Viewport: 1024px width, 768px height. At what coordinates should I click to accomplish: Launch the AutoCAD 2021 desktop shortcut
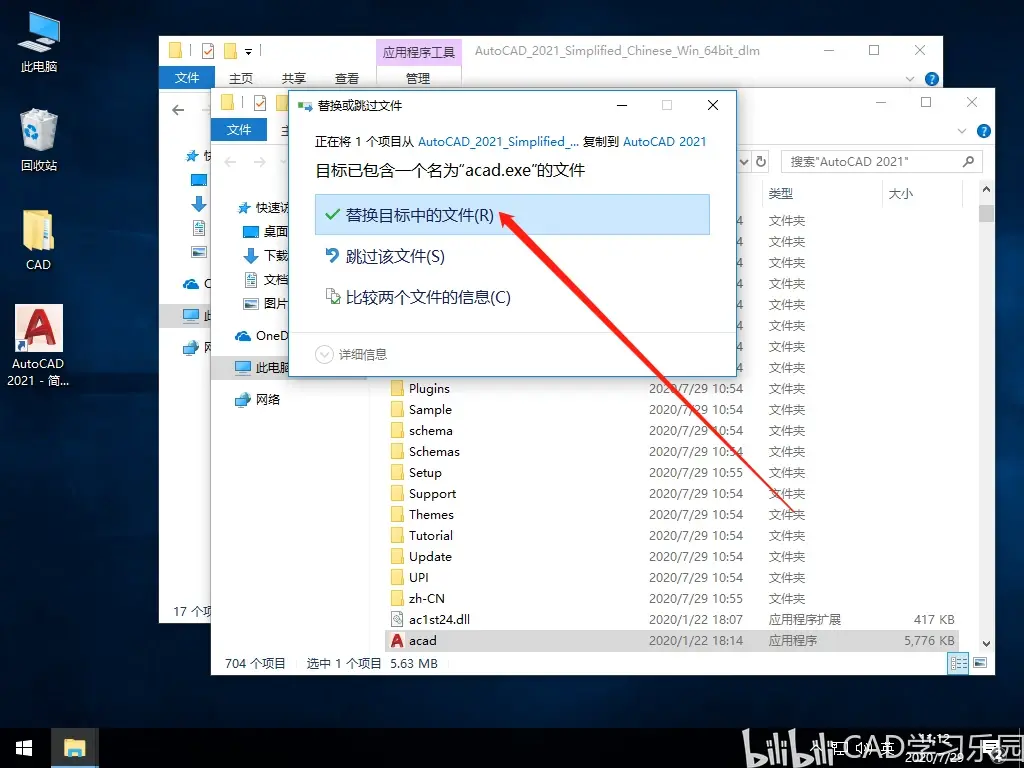pyautogui.click(x=39, y=346)
